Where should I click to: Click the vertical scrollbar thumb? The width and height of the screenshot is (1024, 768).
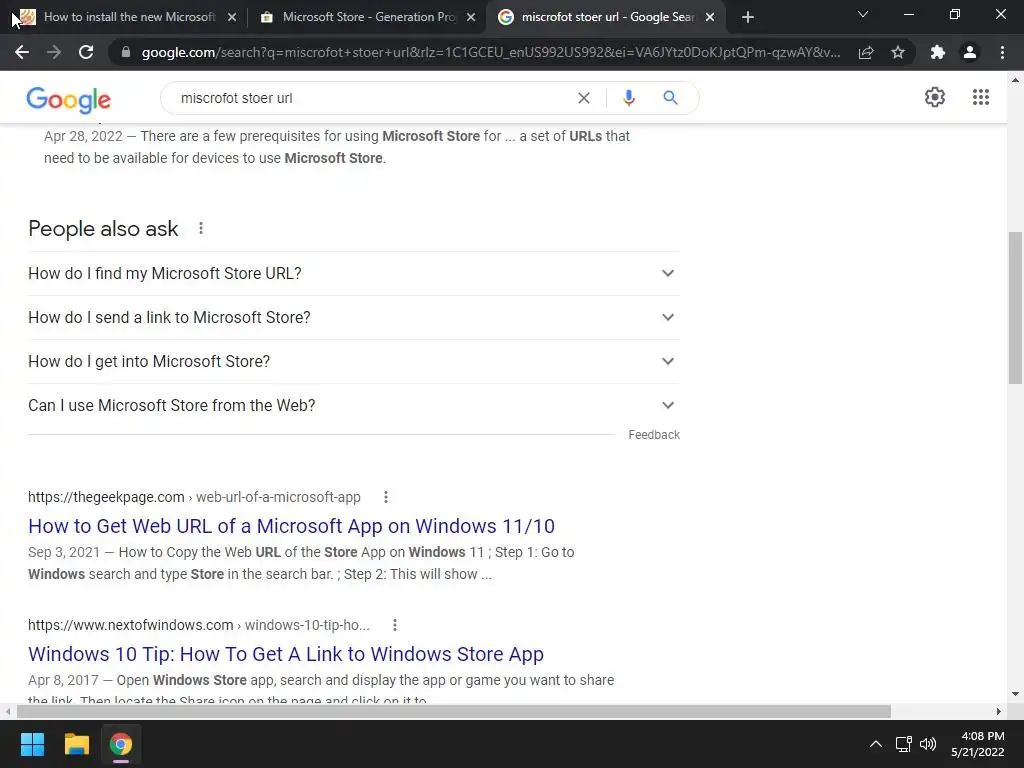click(x=1015, y=308)
